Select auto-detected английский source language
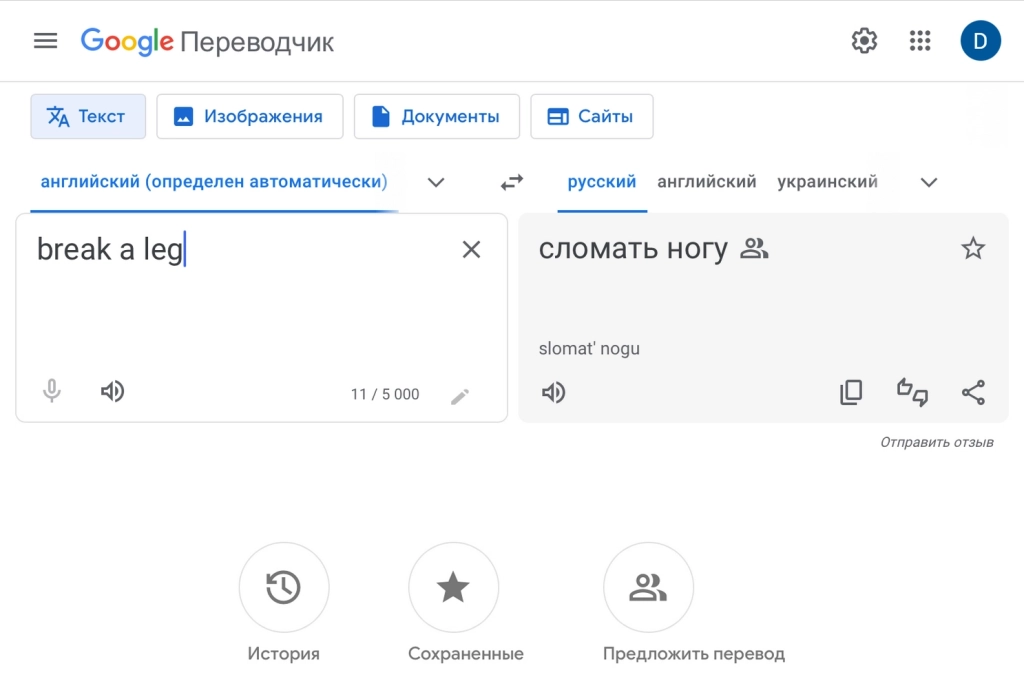 point(214,181)
